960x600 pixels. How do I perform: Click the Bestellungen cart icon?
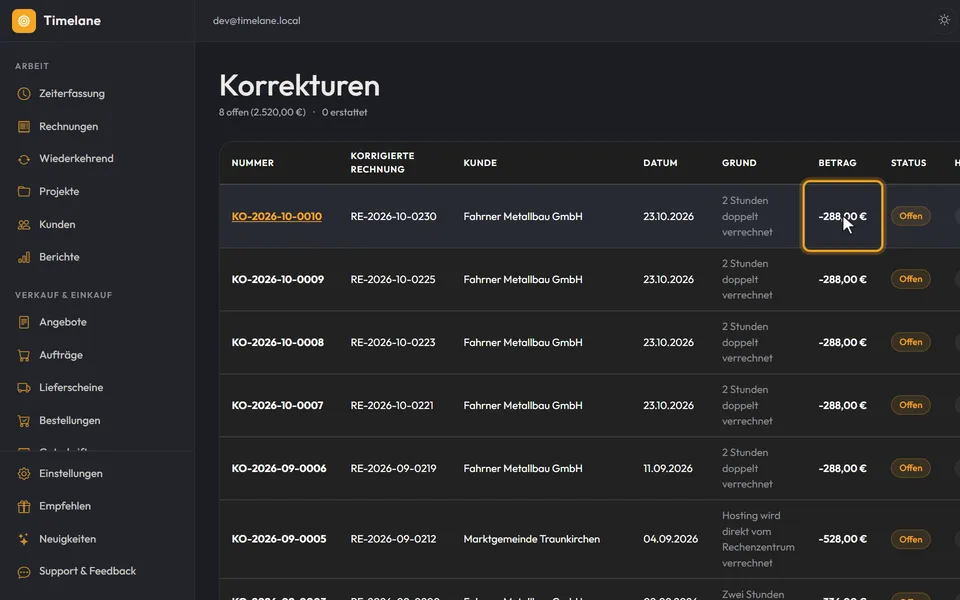tap(24, 421)
